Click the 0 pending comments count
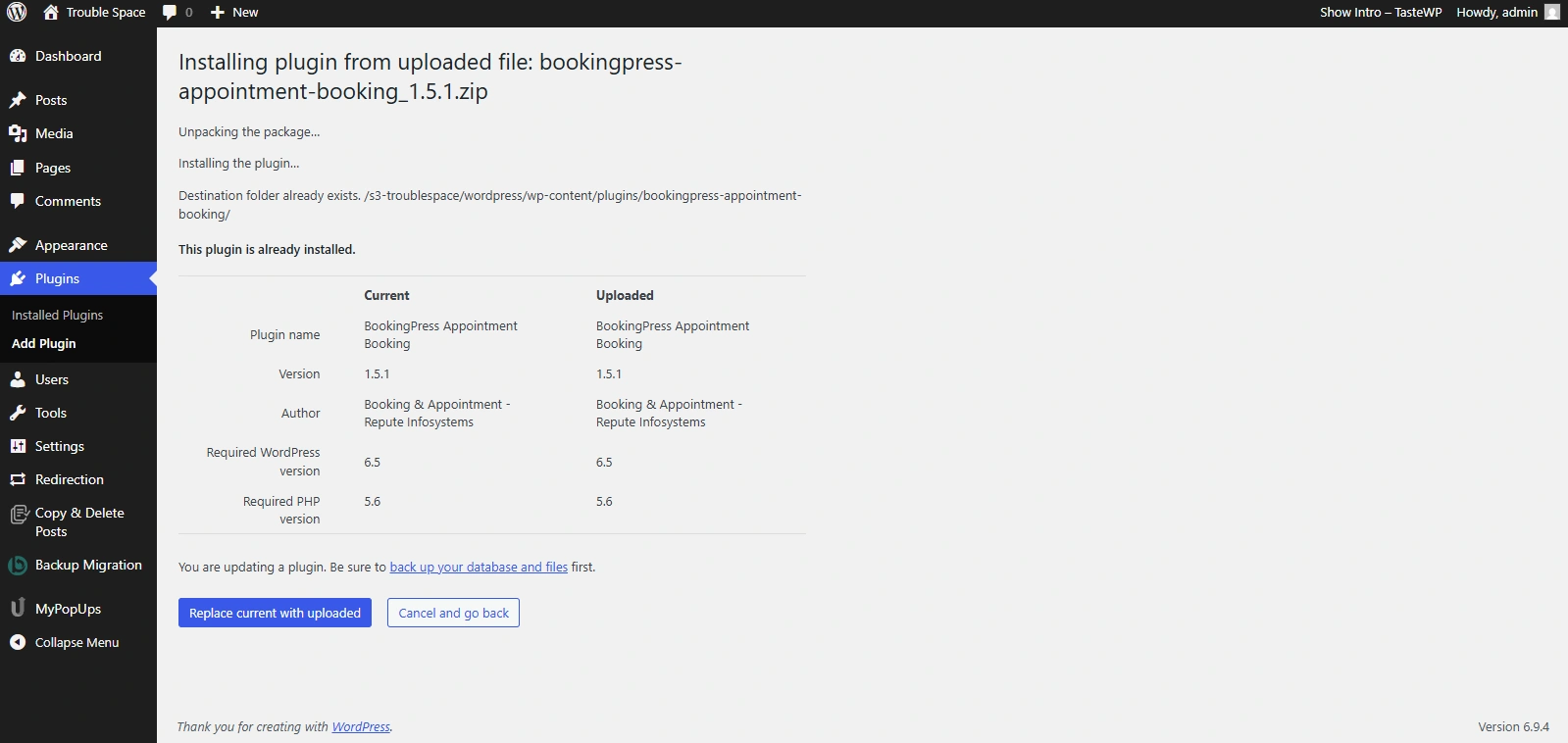Viewport: 1568px width, 743px height. tap(188, 13)
